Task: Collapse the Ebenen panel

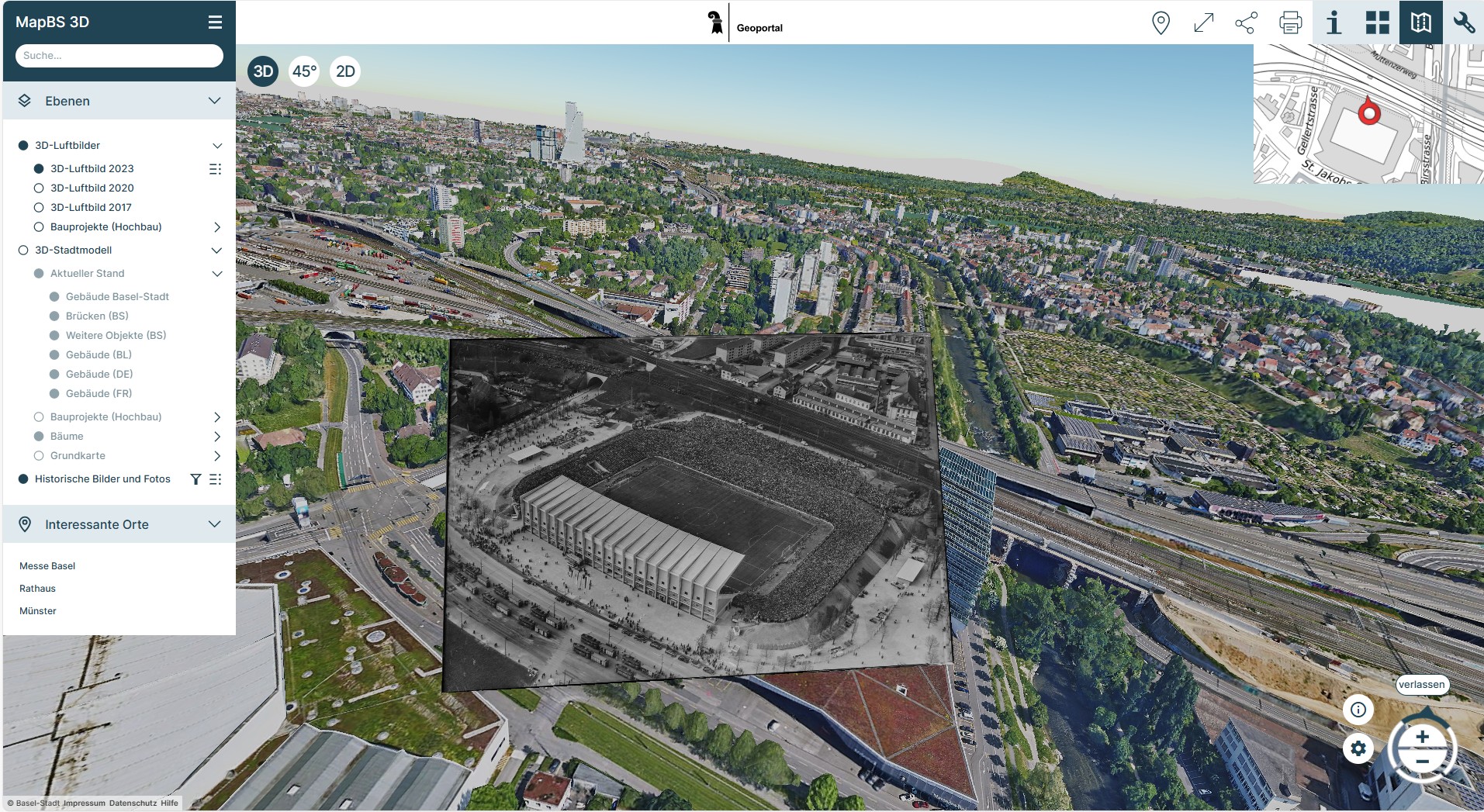Action: (x=215, y=101)
